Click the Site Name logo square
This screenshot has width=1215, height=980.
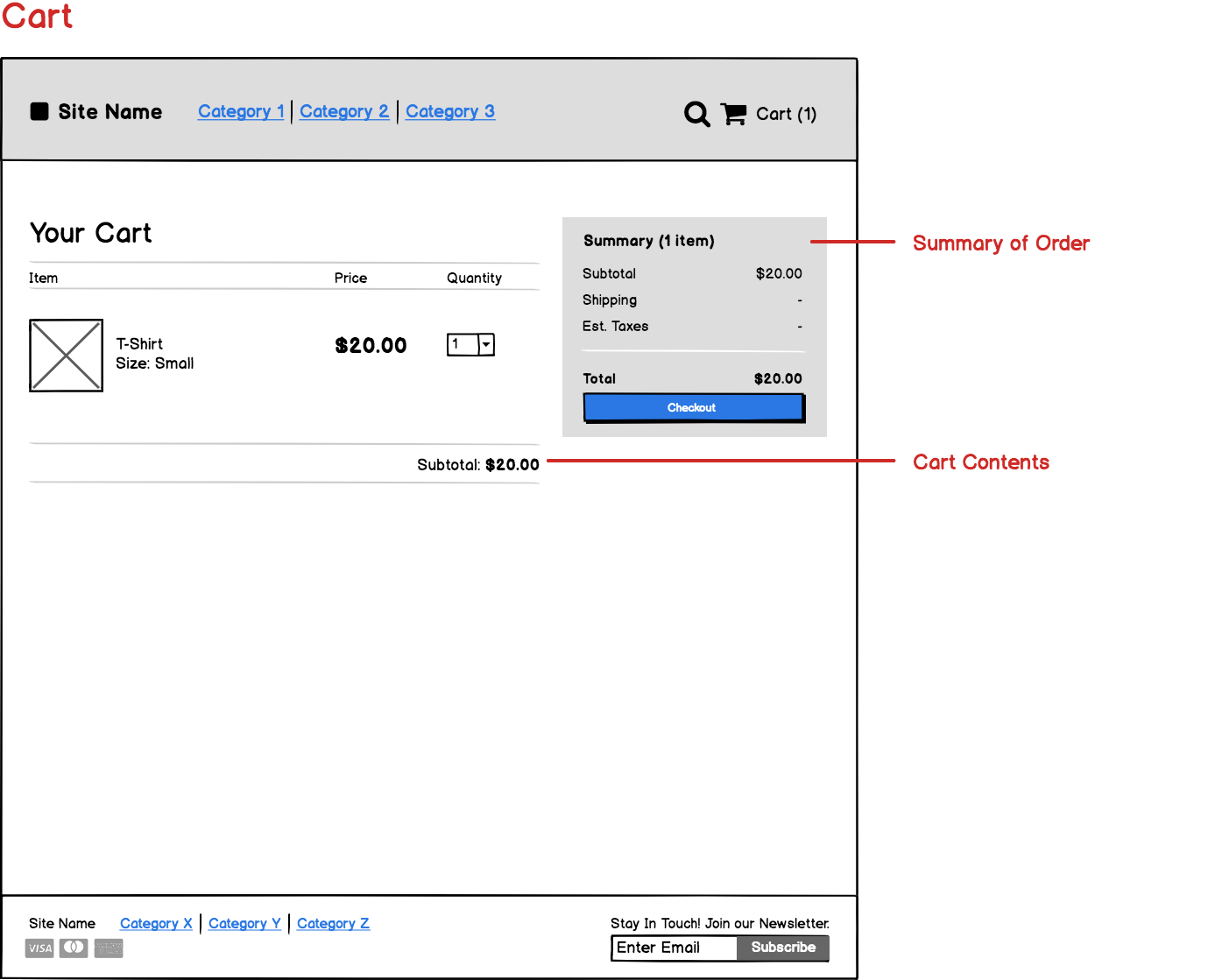(x=39, y=111)
